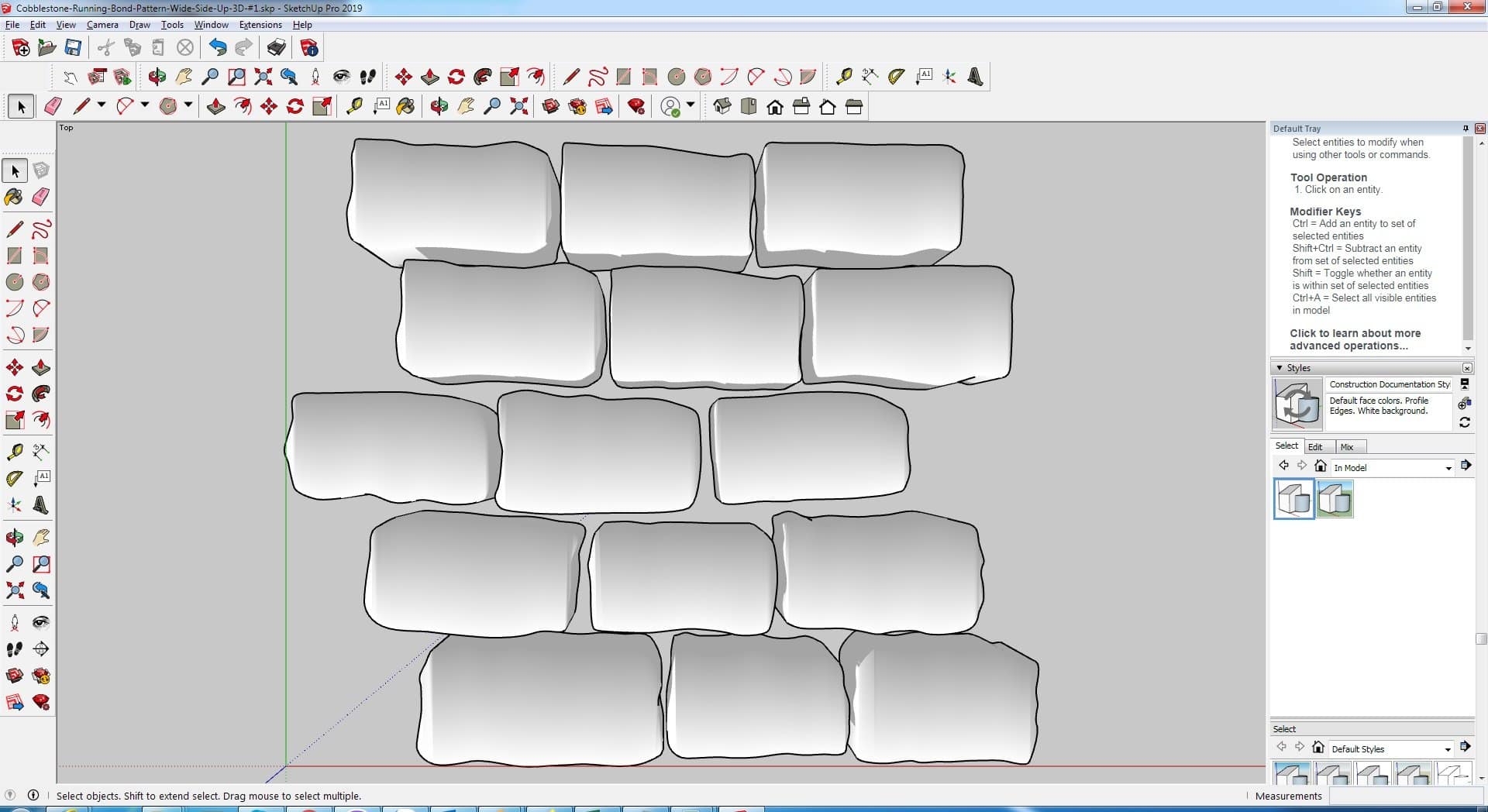
Task: Toggle the secondary selection pane in Styles
Action: (x=1465, y=384)
